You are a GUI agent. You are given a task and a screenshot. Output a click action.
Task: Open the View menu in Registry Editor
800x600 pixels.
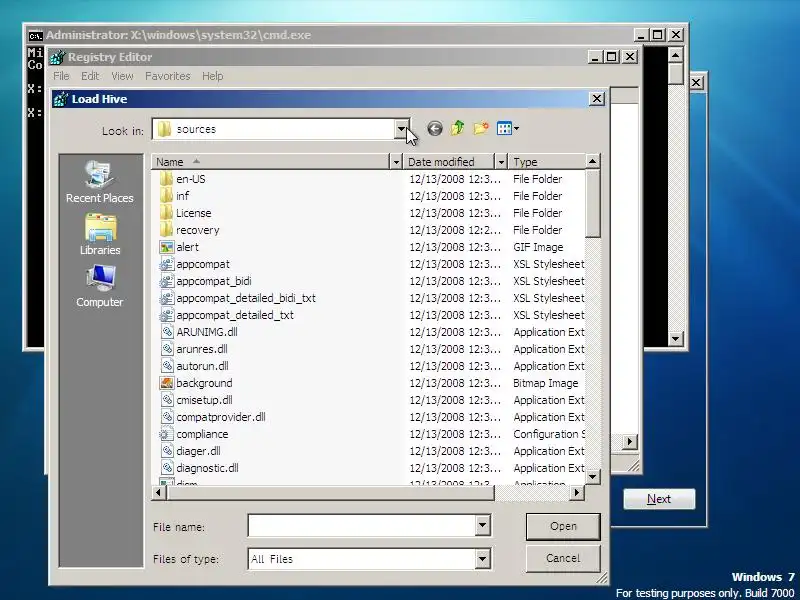(x=122, y=76)
